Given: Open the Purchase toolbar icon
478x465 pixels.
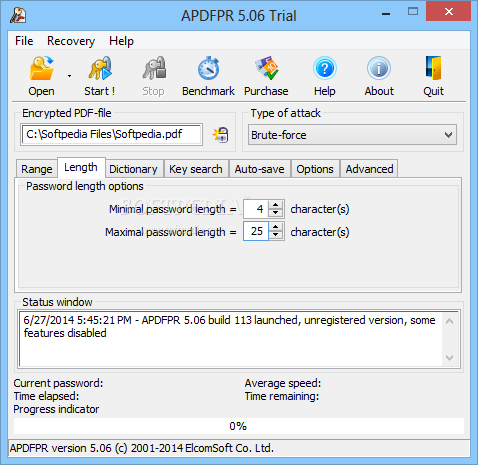Looking at the screenshot, I should point(267,69).
